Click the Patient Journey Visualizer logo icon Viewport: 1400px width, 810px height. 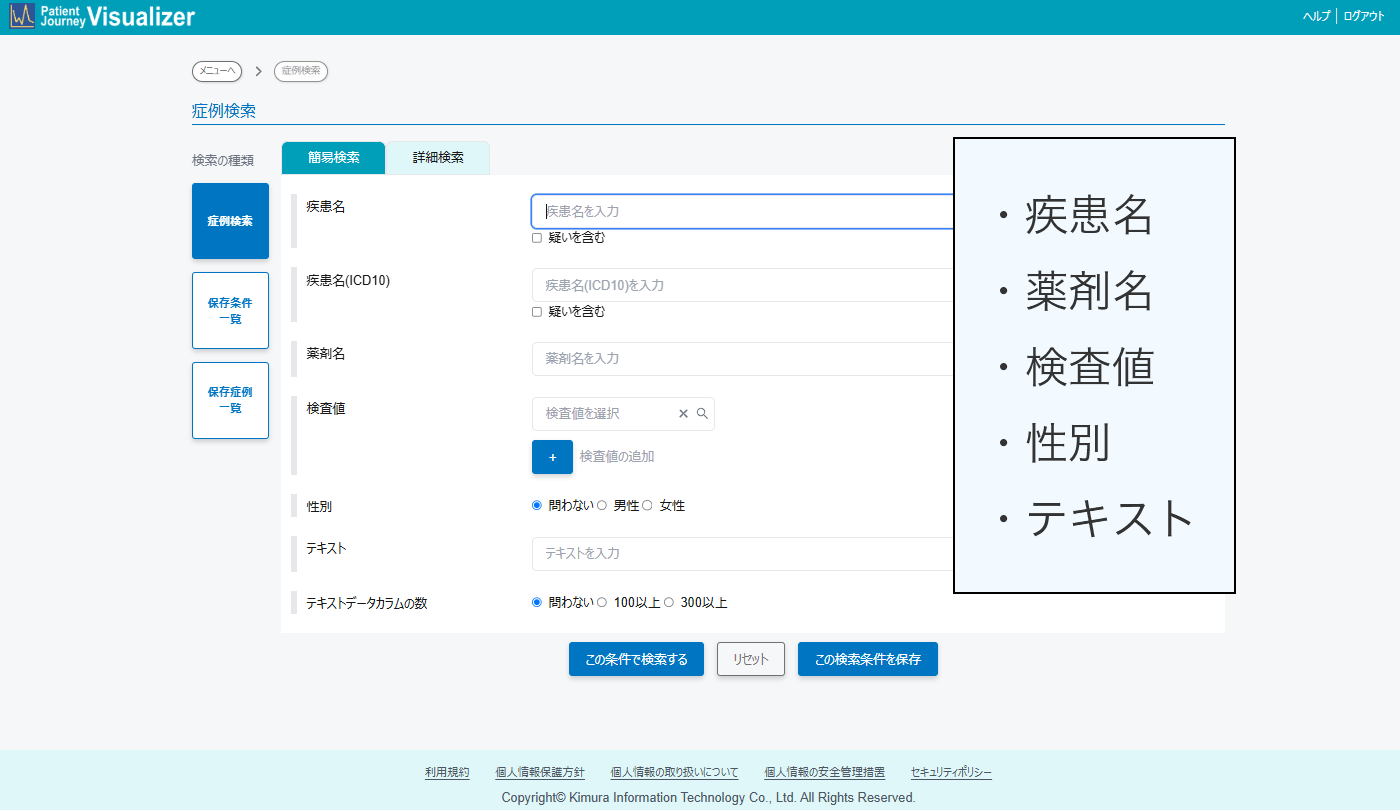22,16
